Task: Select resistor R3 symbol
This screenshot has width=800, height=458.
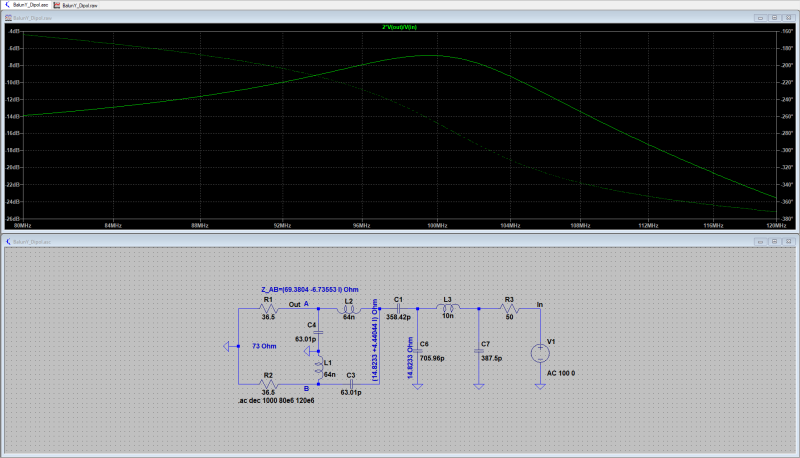Action: pyautogui.click(x=509, y=309)
